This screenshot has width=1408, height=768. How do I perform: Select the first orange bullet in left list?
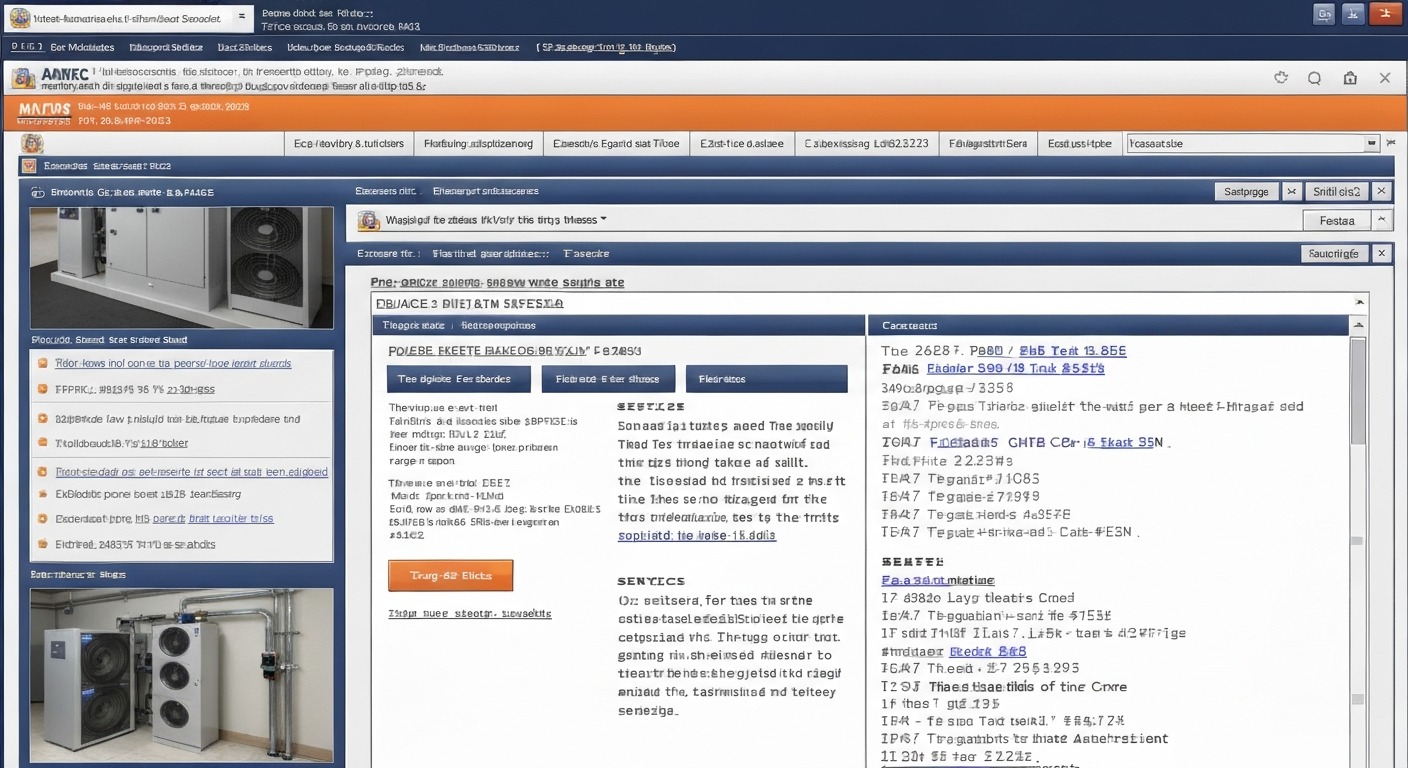[43, 363]
